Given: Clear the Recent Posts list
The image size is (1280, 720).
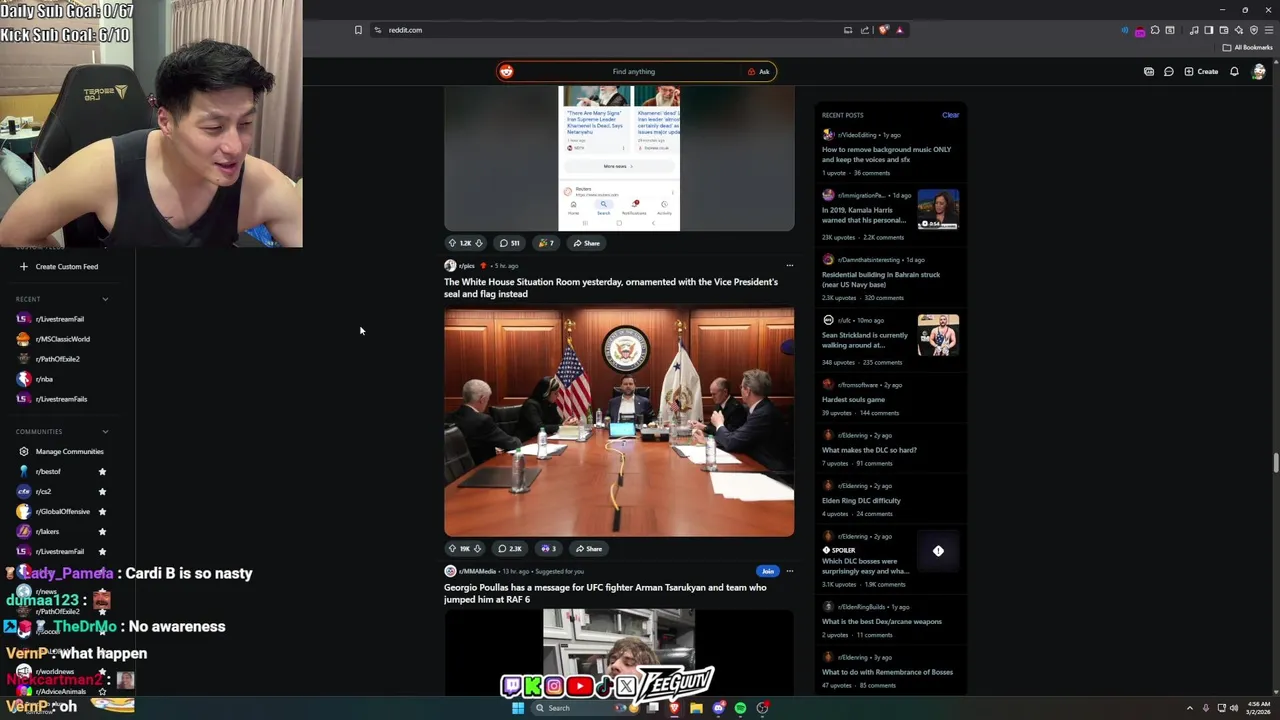Looking at the screenshot, I should [x=950, y=115].
